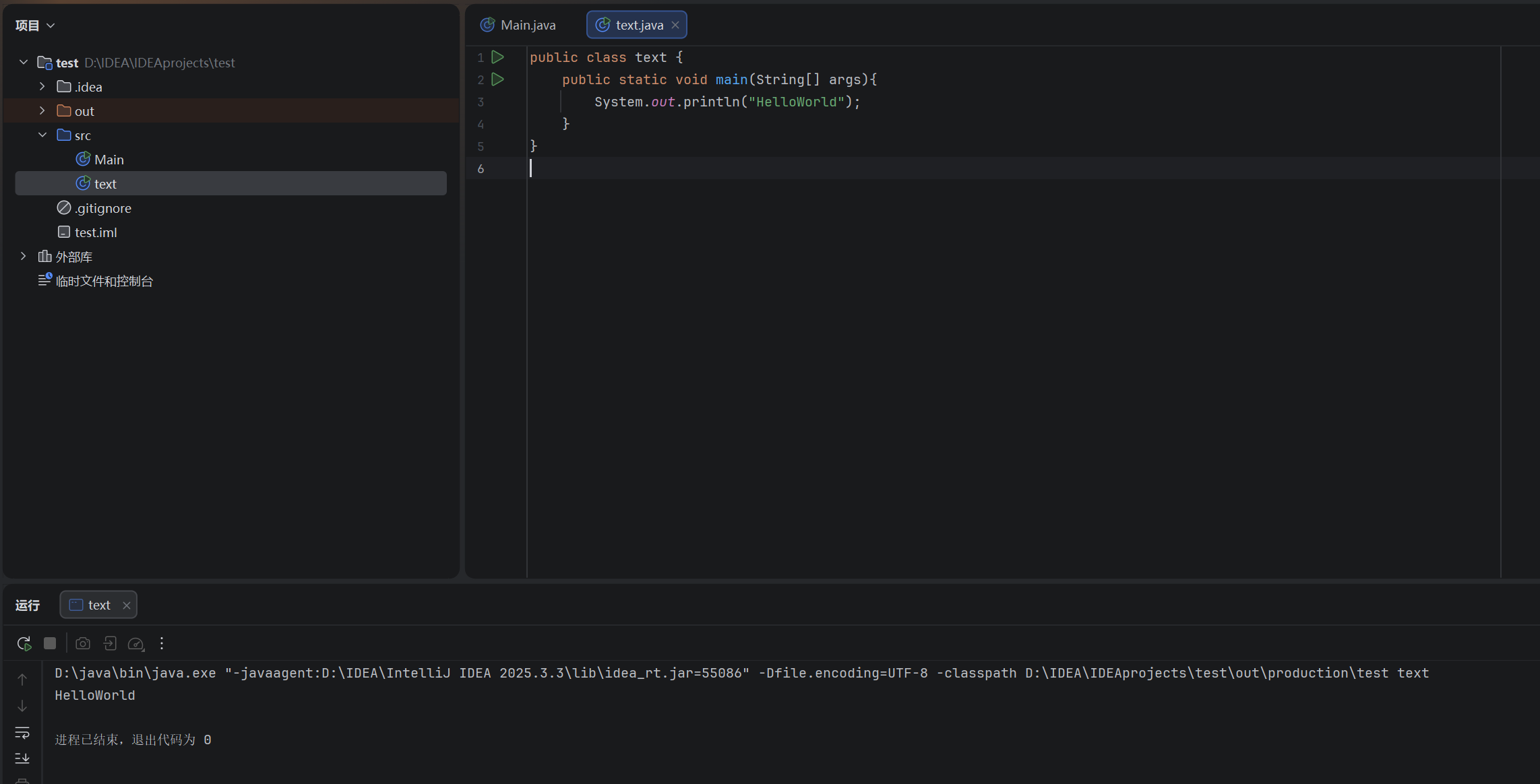Select test.iml in the project tree
Image resolution: width=1540 pixels, height=784 pixels.
[230, 232]
